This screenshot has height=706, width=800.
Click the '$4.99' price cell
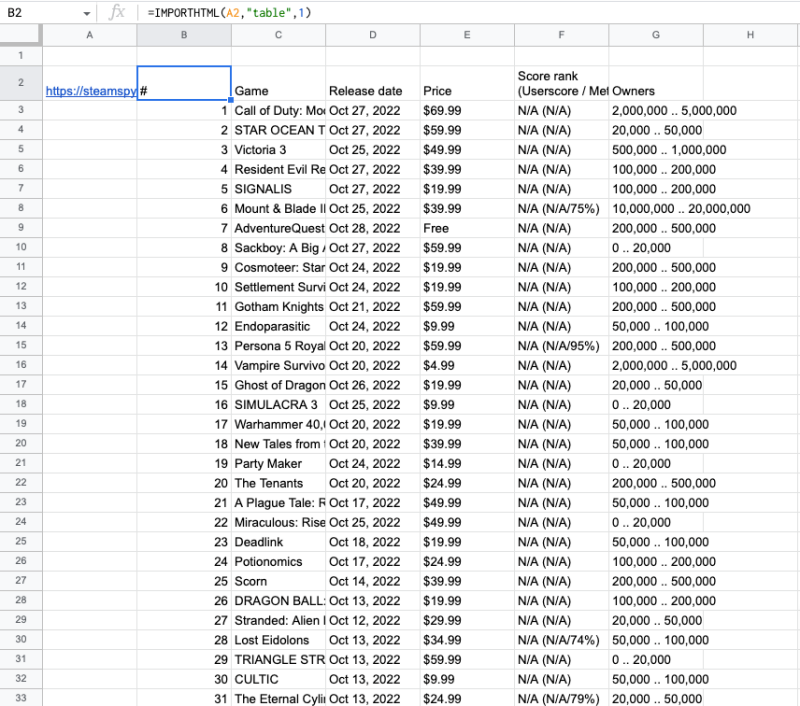point(467,366)
